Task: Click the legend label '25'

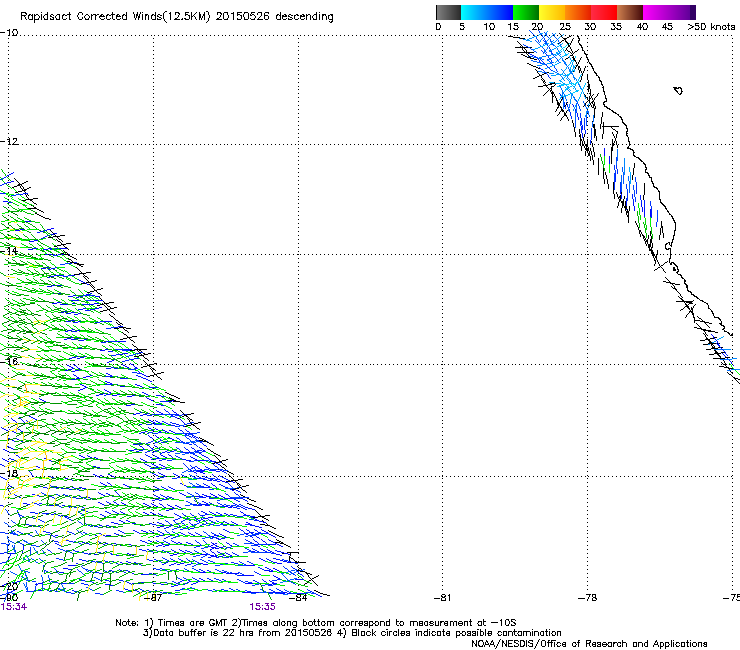Action: (x=565, y=27)
